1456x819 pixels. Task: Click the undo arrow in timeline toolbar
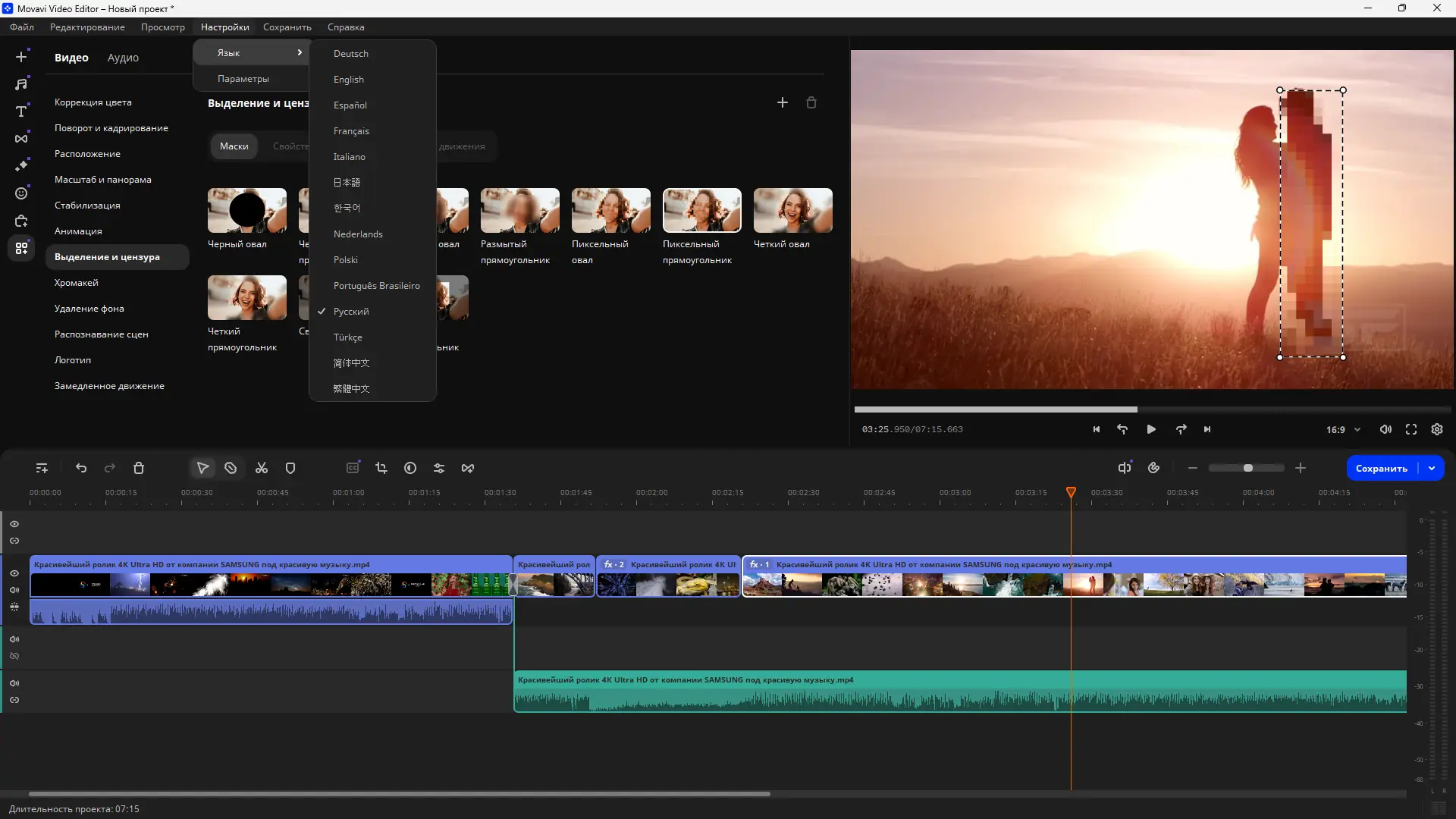[x=81, y=469]
